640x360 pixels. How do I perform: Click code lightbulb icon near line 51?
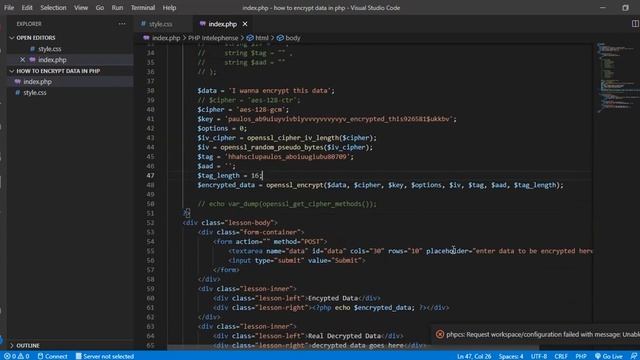(x=187, y=212)
